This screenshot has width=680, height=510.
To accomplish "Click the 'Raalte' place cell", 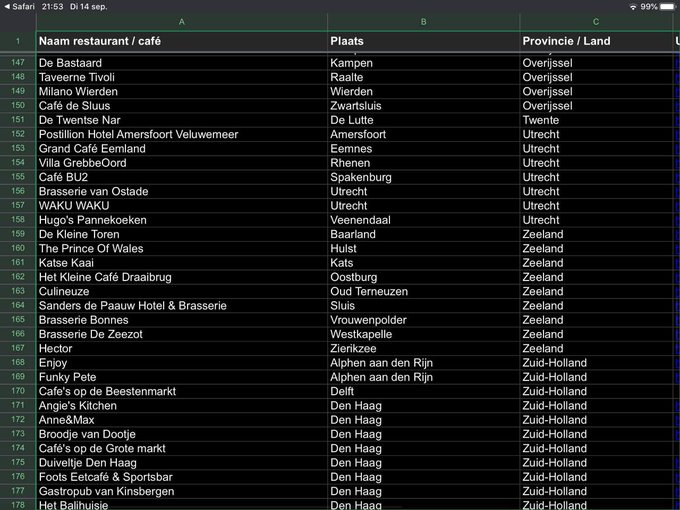I will [x=423, y=77].
